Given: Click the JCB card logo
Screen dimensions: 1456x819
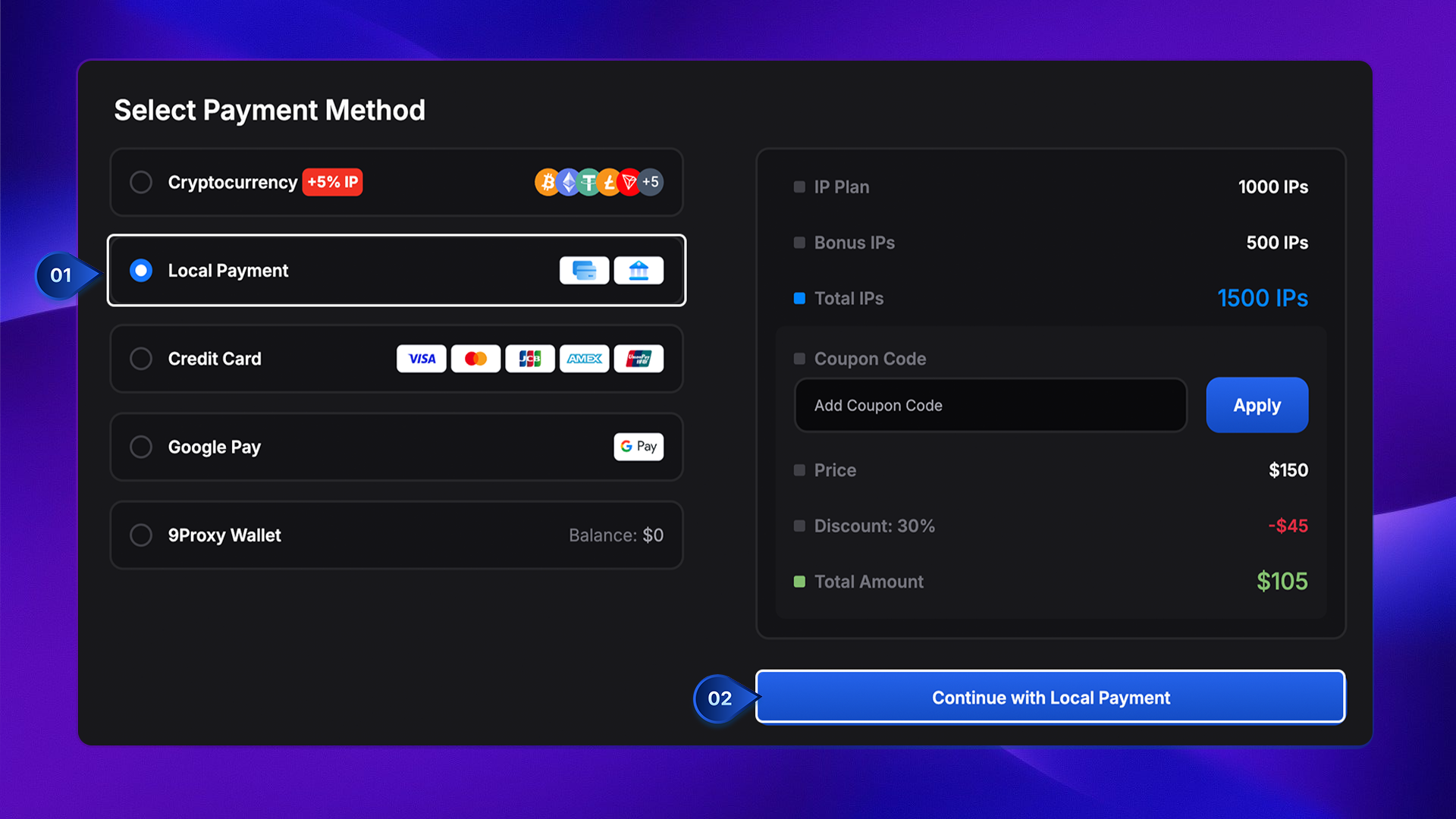Looking at the screenshot, I should tap(530, 359).
